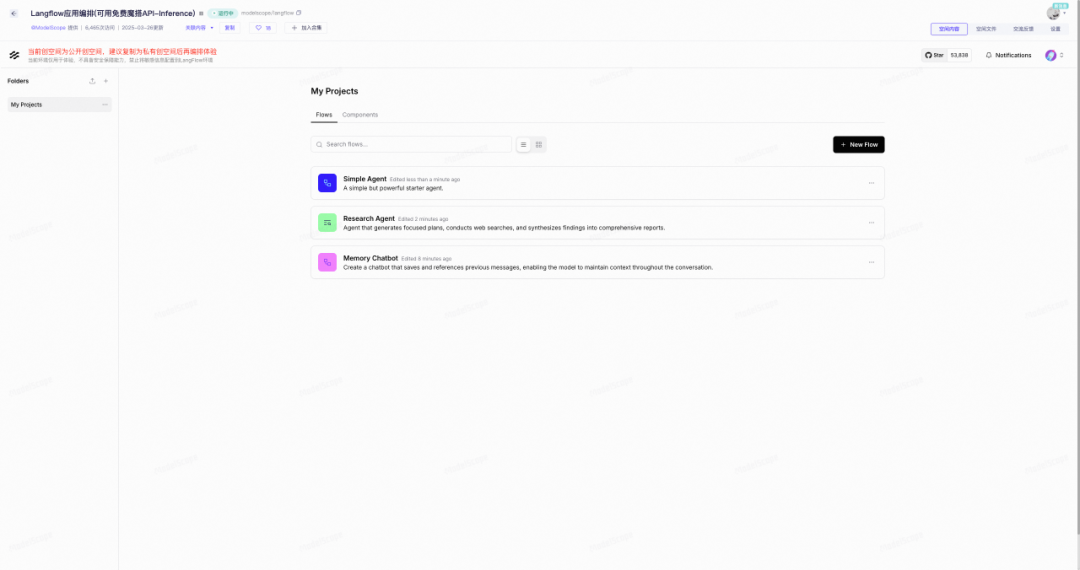Upload a folder using the upload icon
This screenshot has height=570, width=1080.
(92, 81)
